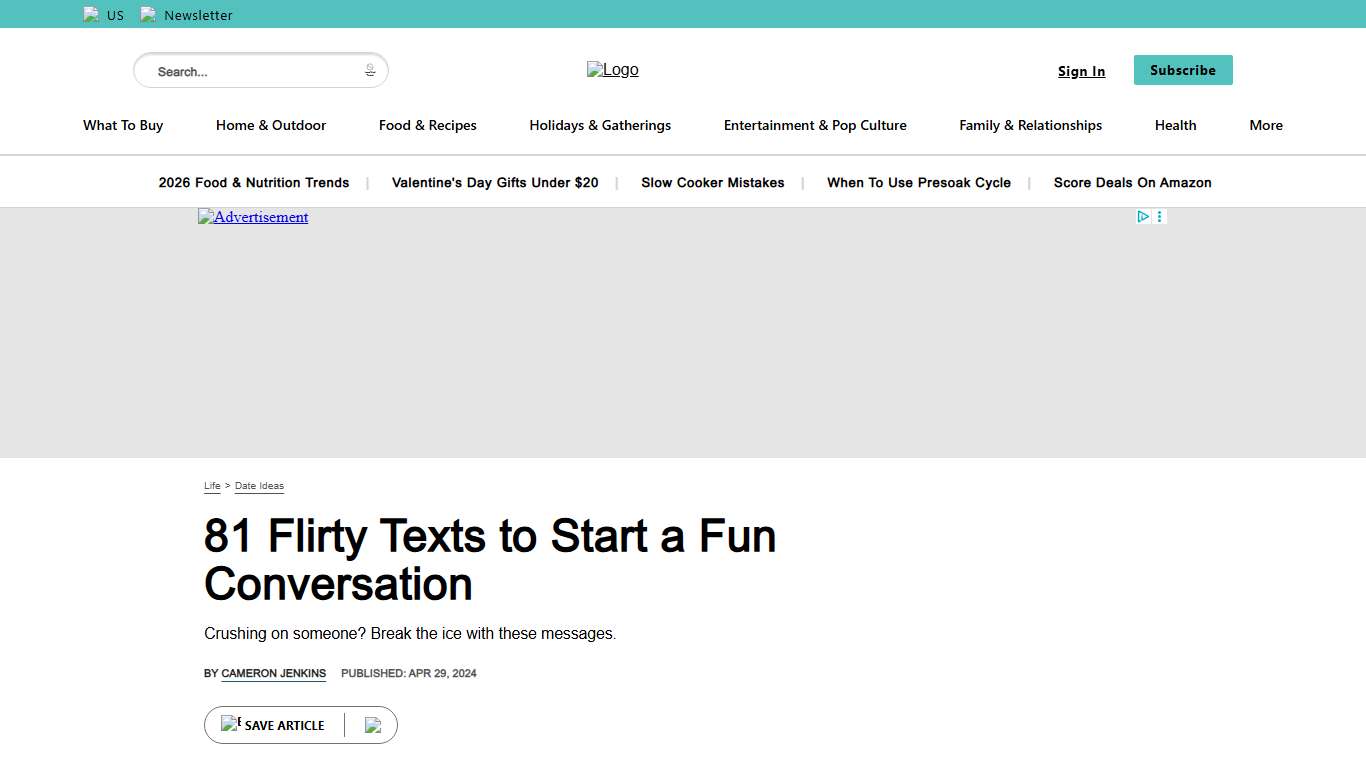Open the Sign In link
The width and height of the screenshot is (1366, 768).
tap(1081, 71)
